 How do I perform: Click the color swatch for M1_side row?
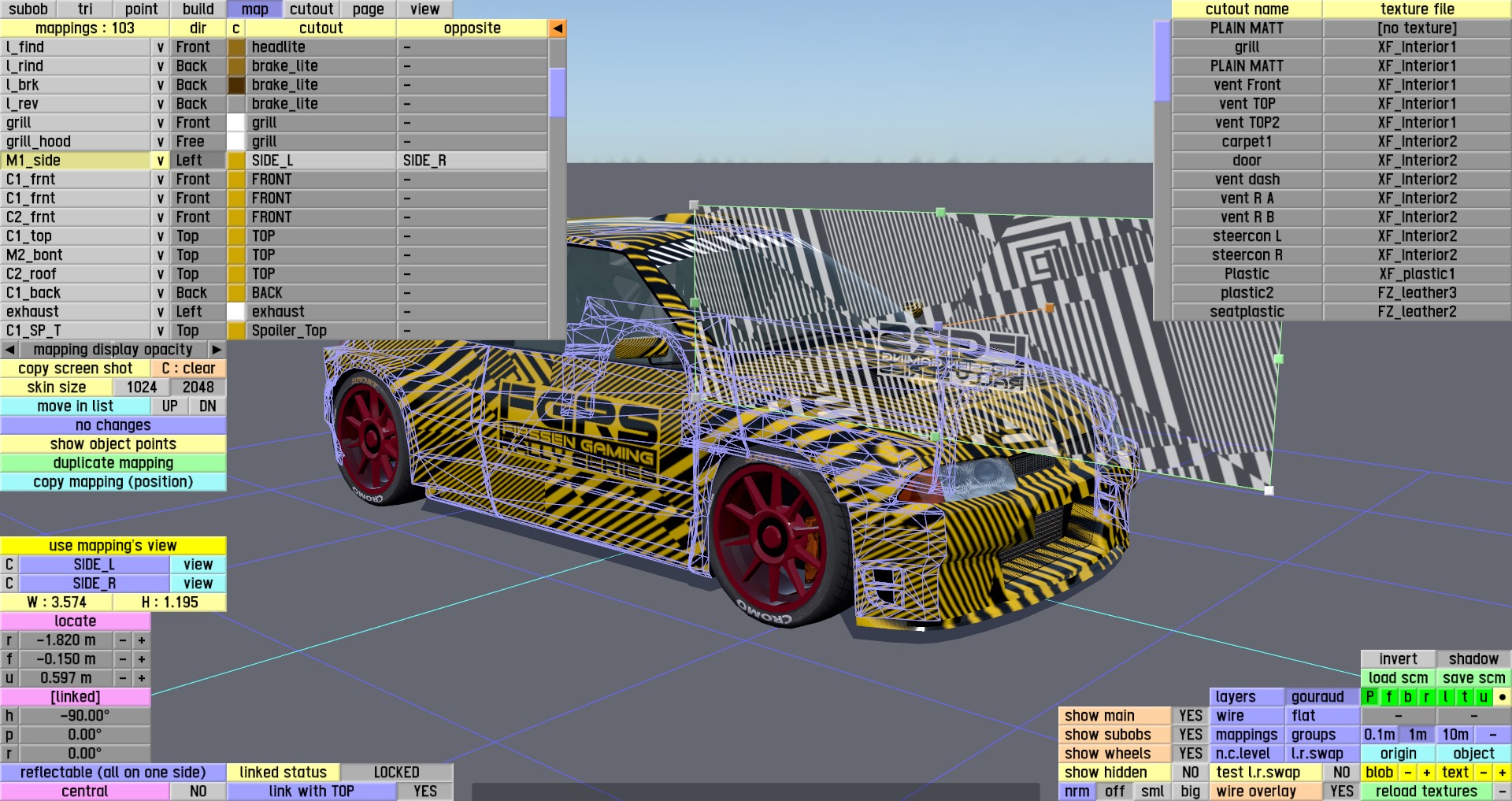coord(236,161)
